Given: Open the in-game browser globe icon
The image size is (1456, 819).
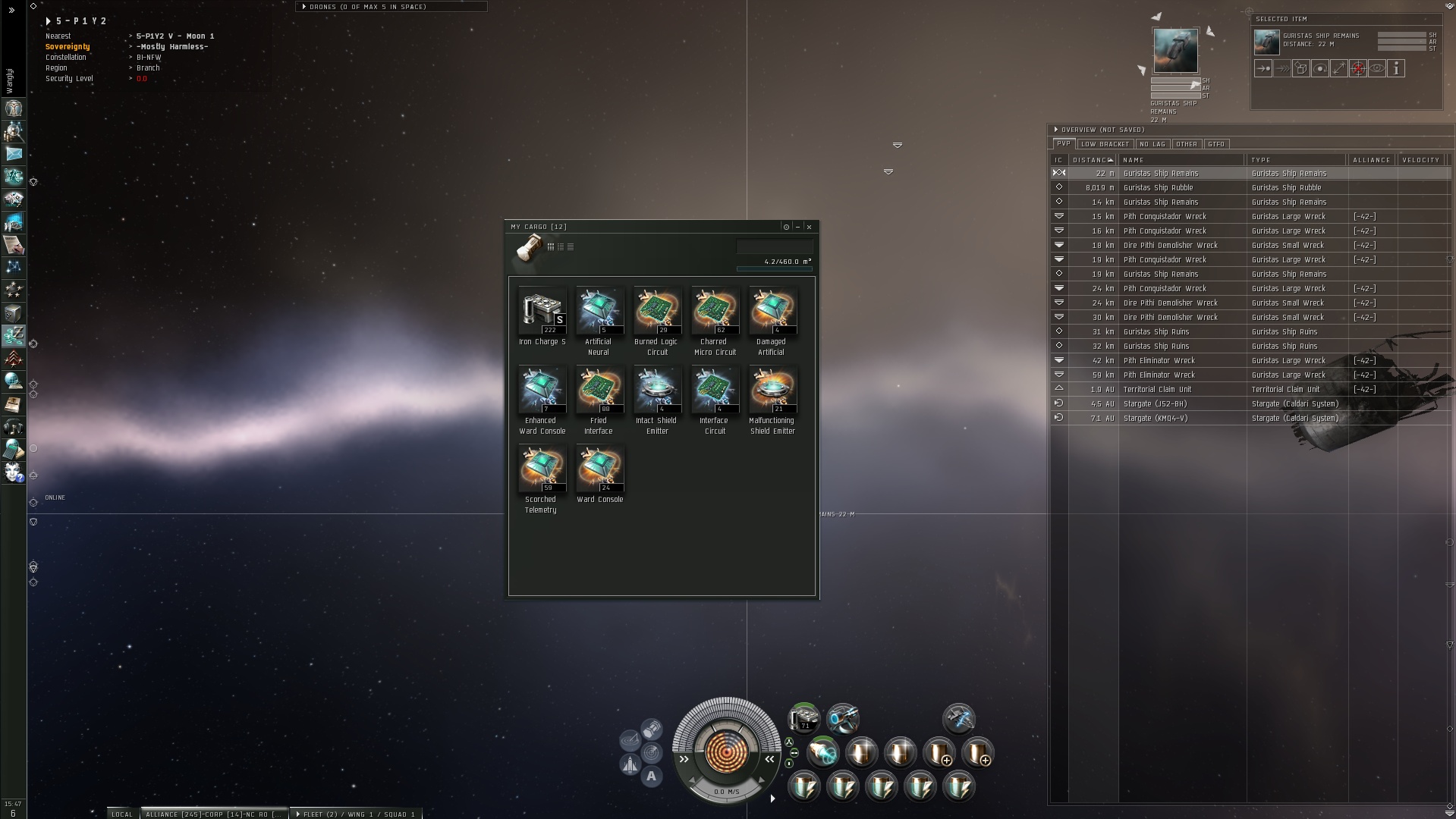Looking at the screenshot, I should click(14, 381).
